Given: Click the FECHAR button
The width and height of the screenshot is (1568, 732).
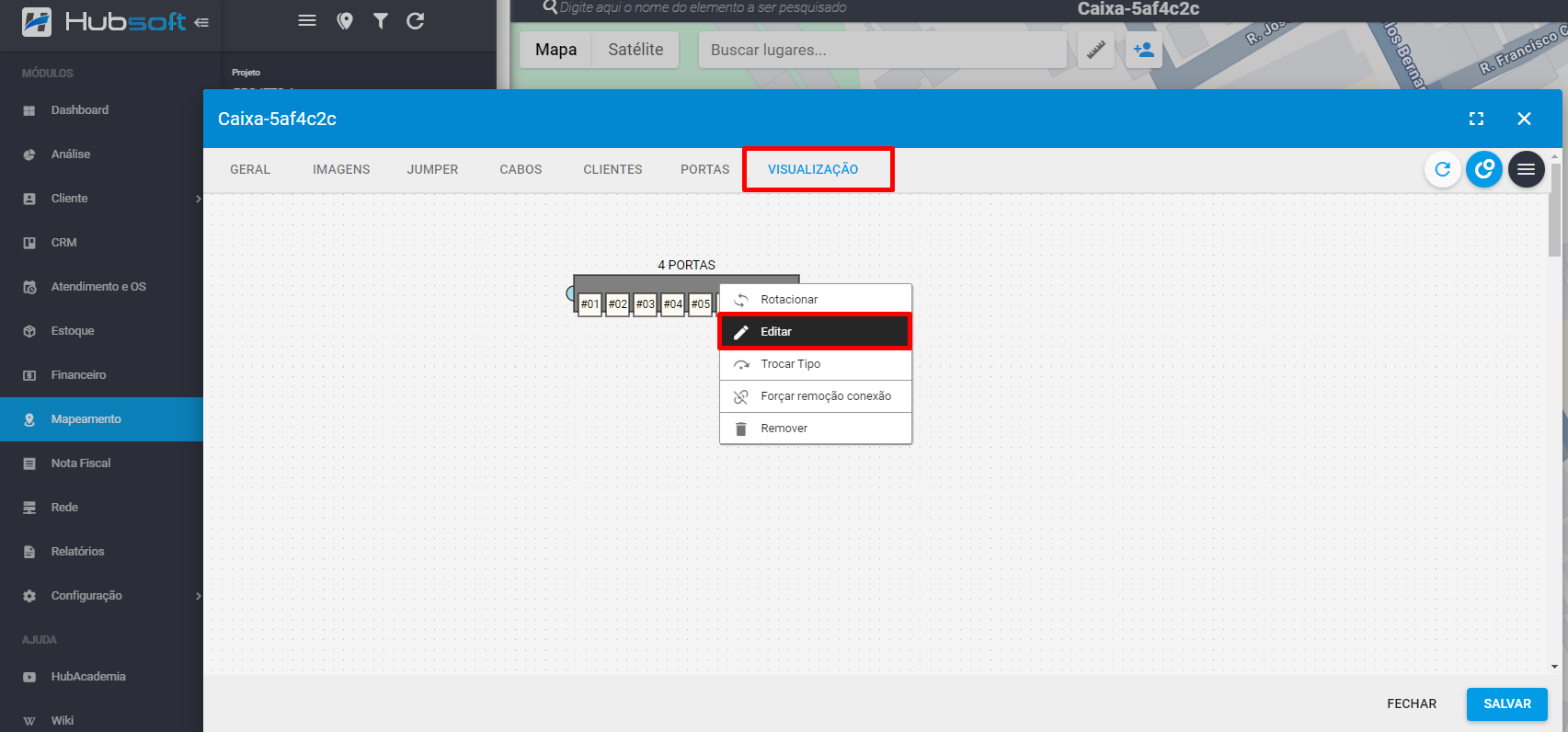Looking at the screenshot, I should (x=1412, y=703).
